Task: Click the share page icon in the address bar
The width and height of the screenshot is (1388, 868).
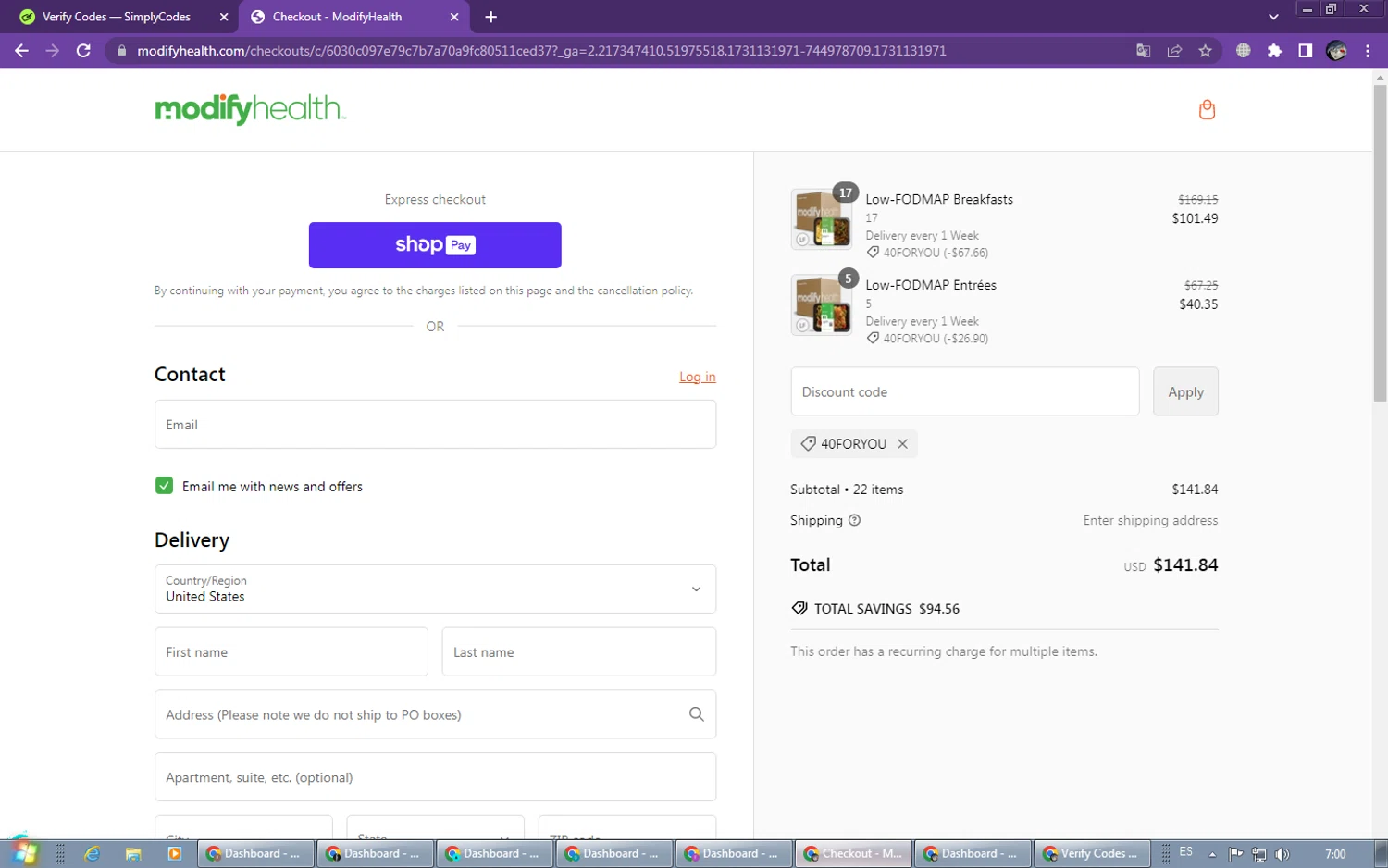Action: 1174,51
